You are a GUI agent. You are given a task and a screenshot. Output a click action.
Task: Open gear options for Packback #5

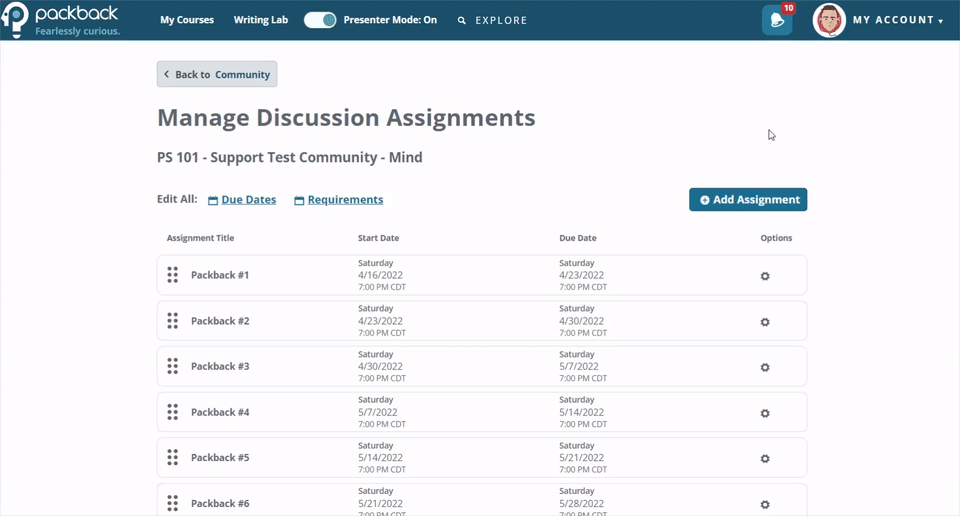pyautogui.click(x=765, y=458)
